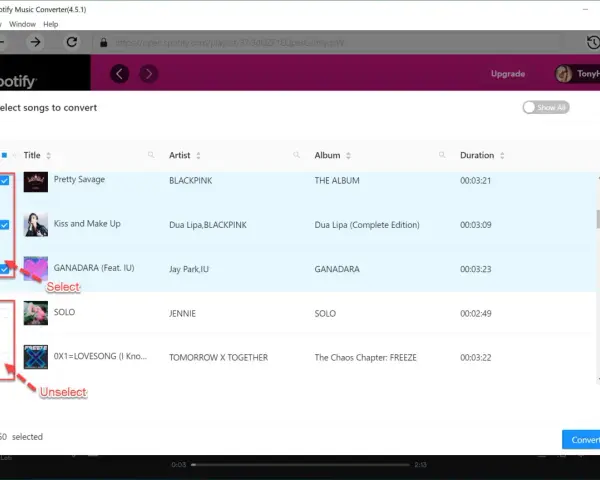Click the duration "00:03:22"
The image size is (600, 480).
(476, 358)
